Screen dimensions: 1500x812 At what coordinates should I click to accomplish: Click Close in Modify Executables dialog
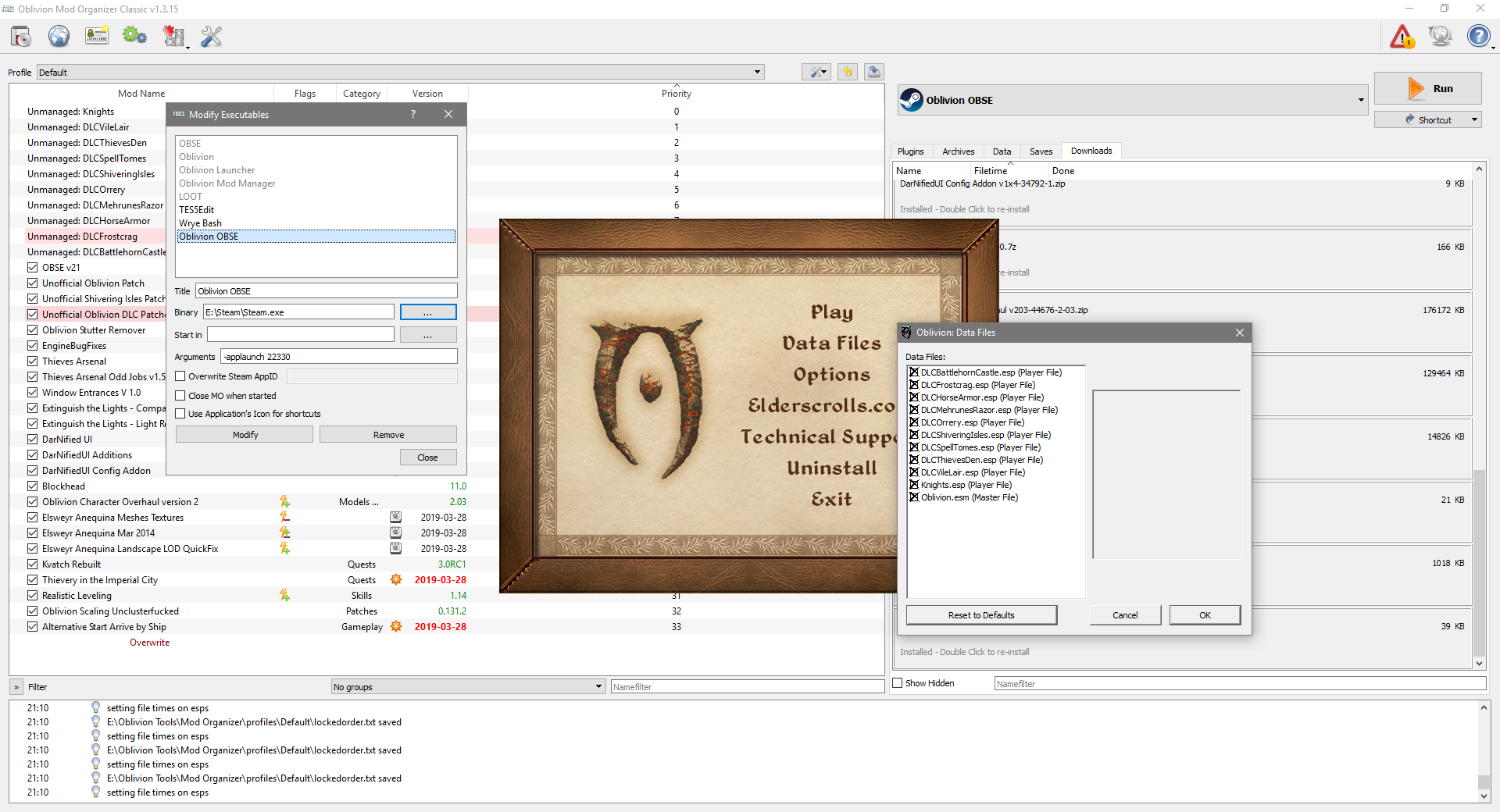[427, 458]
